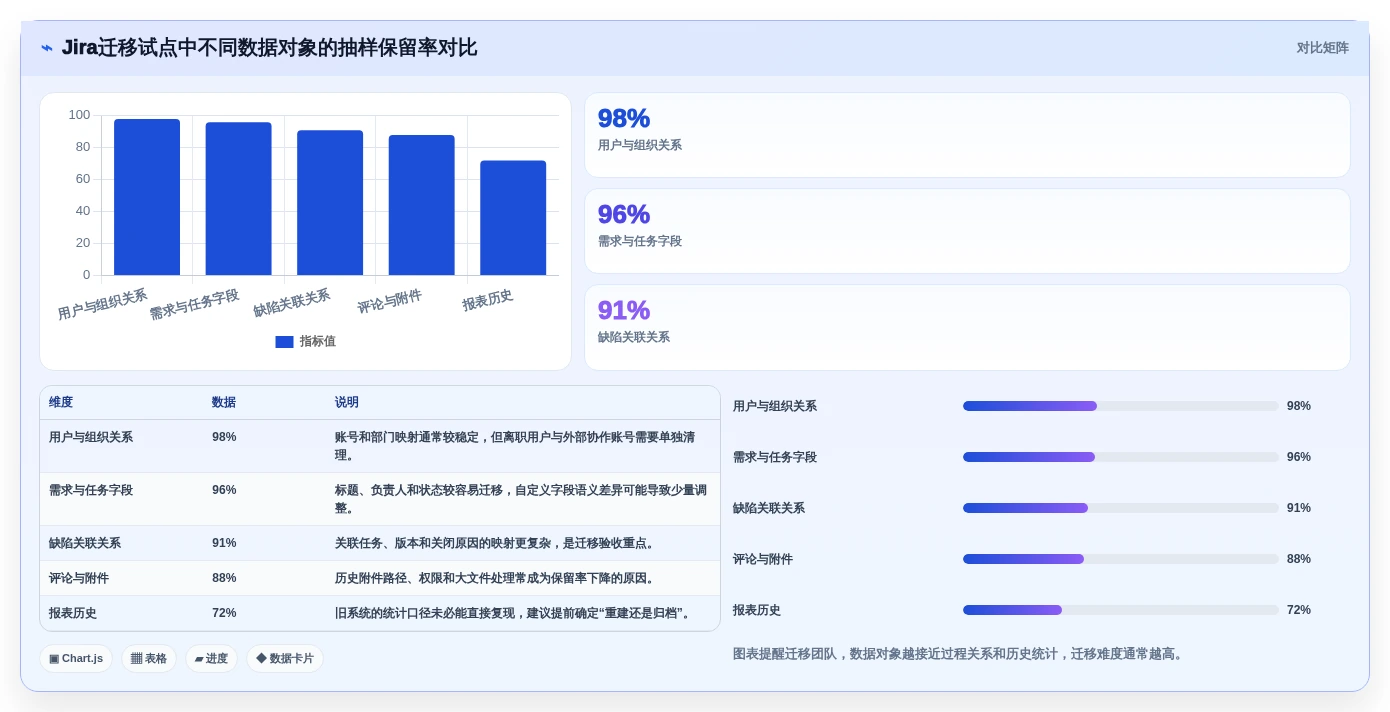Click table cell 缺陷关联关系
Viewport: 1390px width, 712px height.
pyautogui.click(x=85, y=543)
